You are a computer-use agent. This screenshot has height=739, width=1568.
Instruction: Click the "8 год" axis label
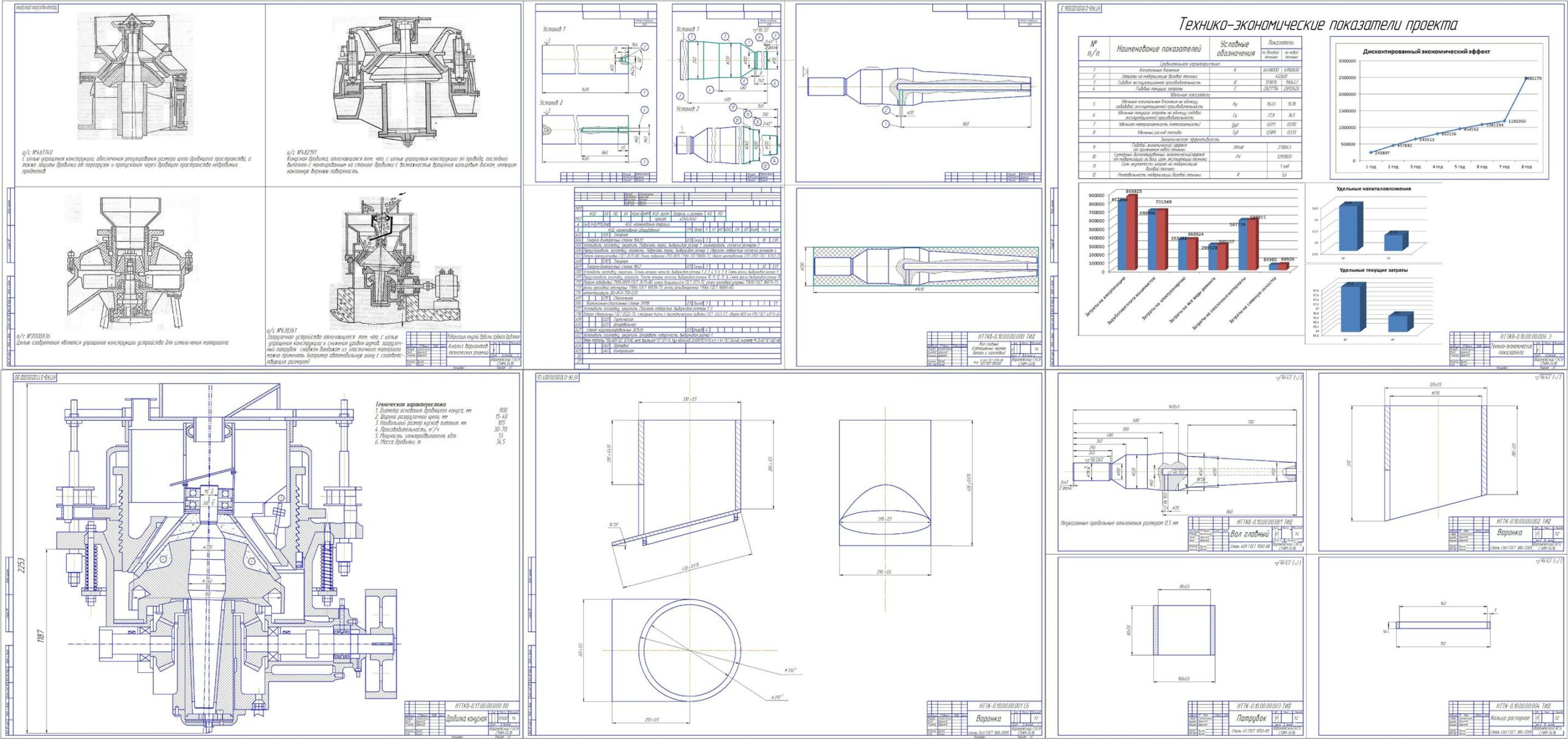(x=1526, y=167)
